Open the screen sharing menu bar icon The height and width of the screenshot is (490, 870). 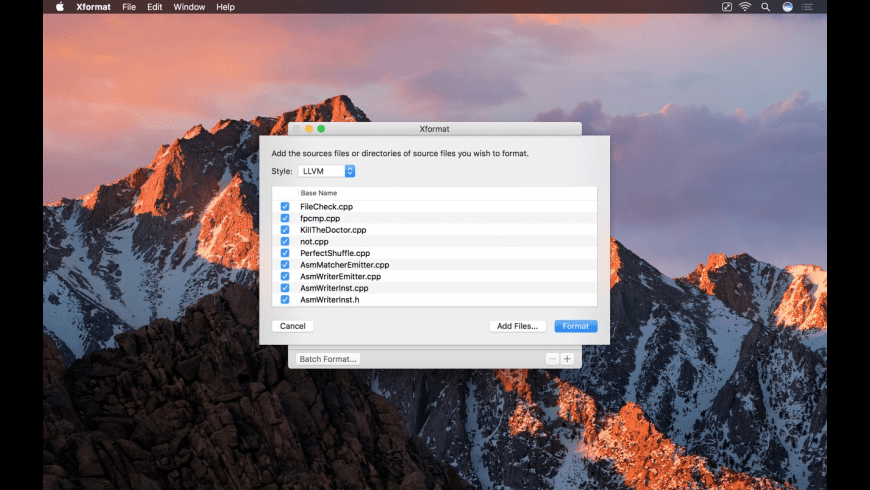pyautogui.click(x=726, y=7)
